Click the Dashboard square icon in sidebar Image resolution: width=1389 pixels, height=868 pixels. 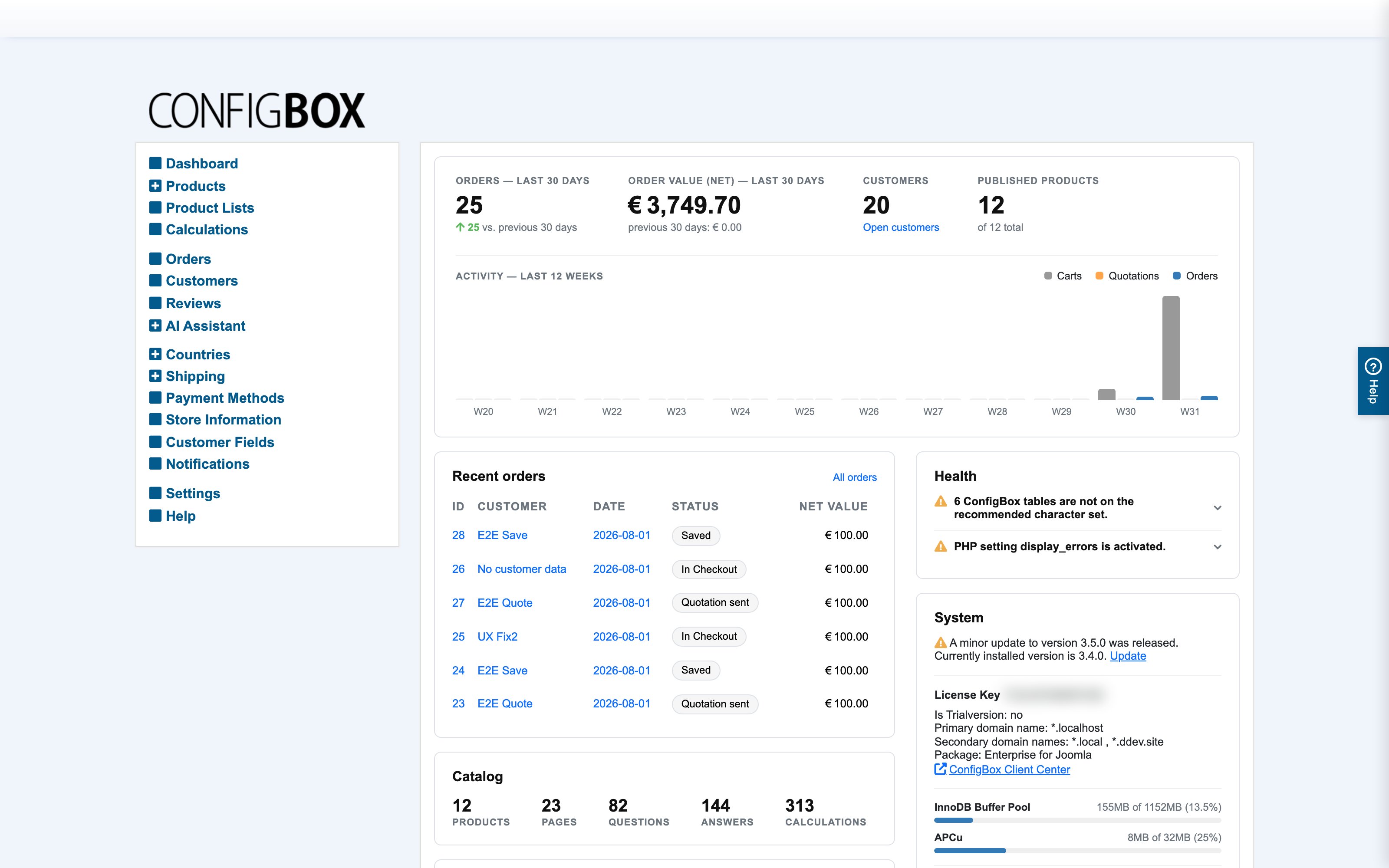click(155, 163)
